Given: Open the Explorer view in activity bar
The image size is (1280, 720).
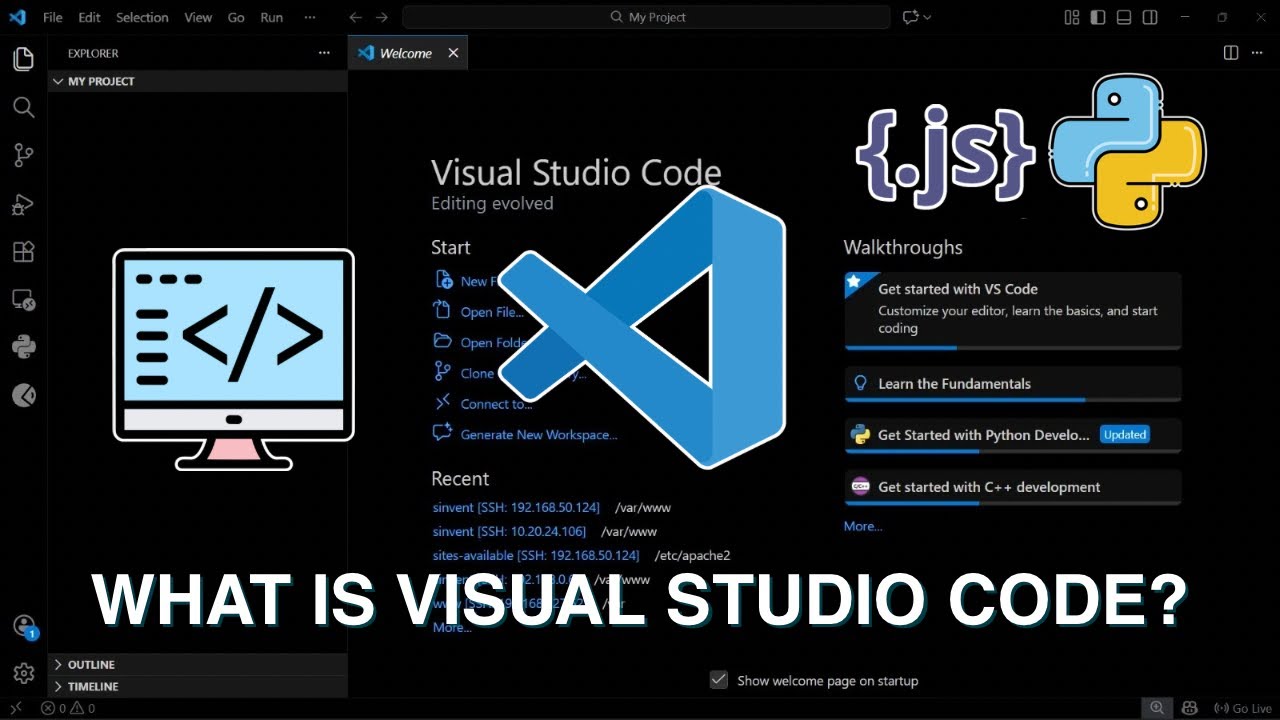Looking at the screenshot, I should point(23,60).
